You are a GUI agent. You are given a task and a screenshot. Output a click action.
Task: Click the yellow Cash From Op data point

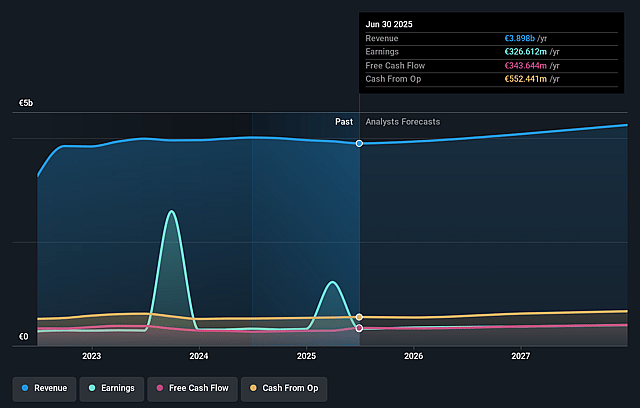(359, 317)
